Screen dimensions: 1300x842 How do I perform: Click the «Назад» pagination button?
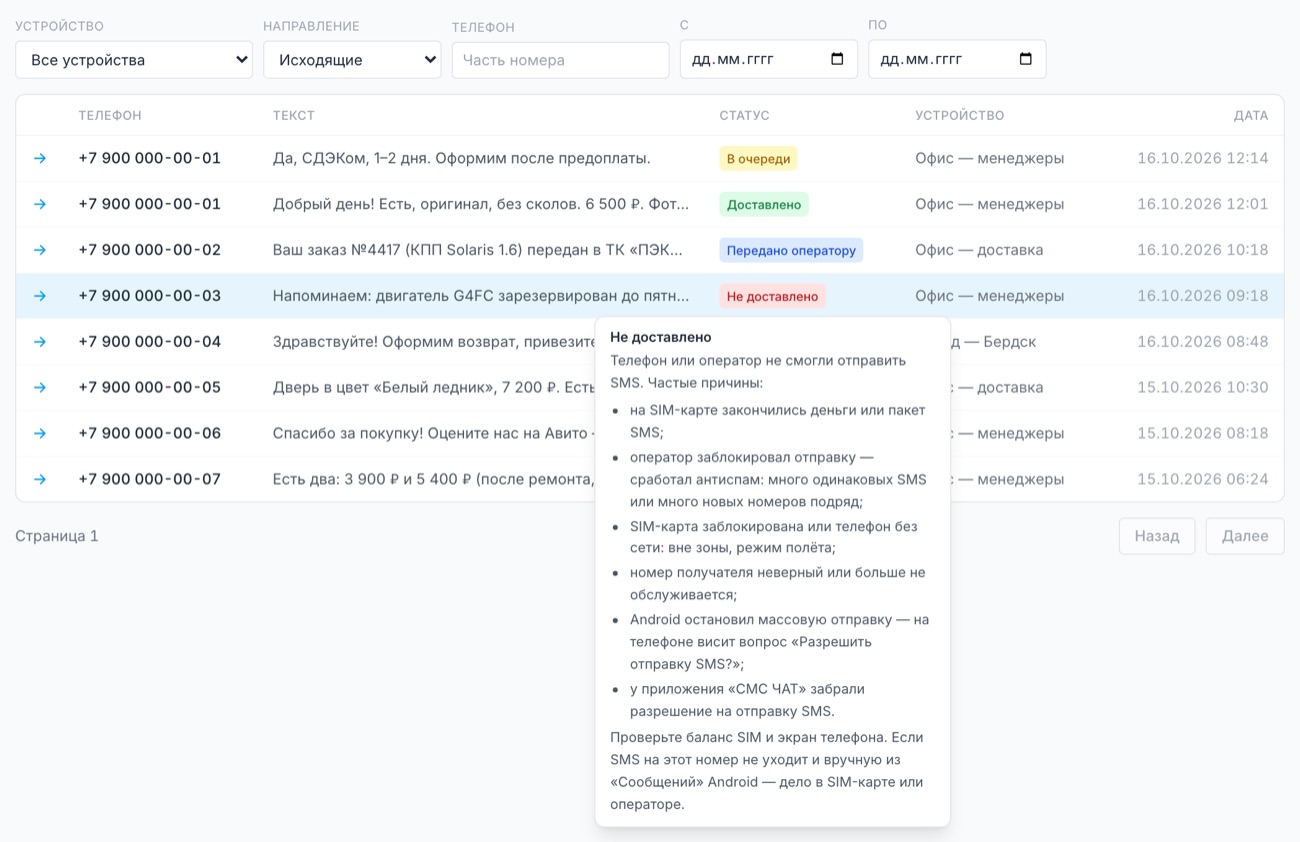click(1157, 536)
